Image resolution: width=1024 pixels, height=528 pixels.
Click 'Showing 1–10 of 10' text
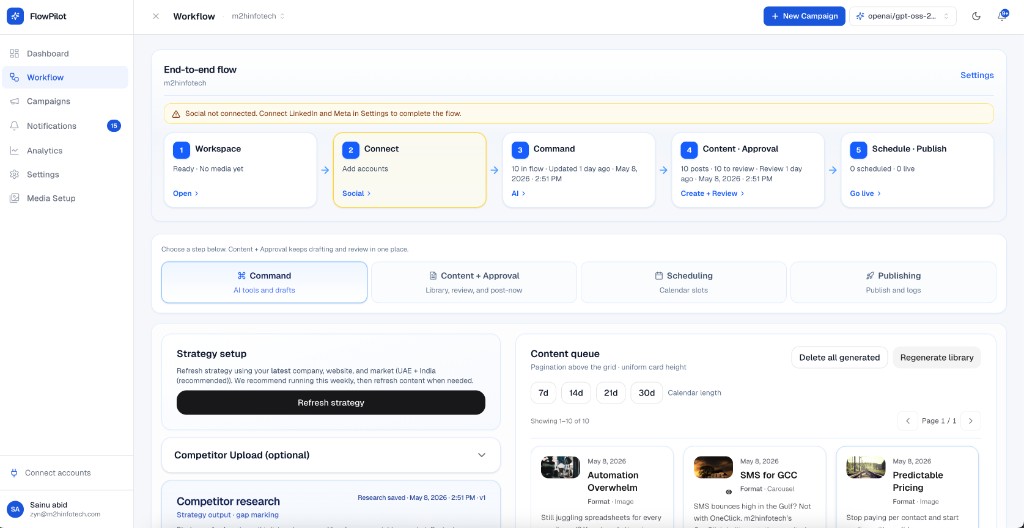click(560, 421)
